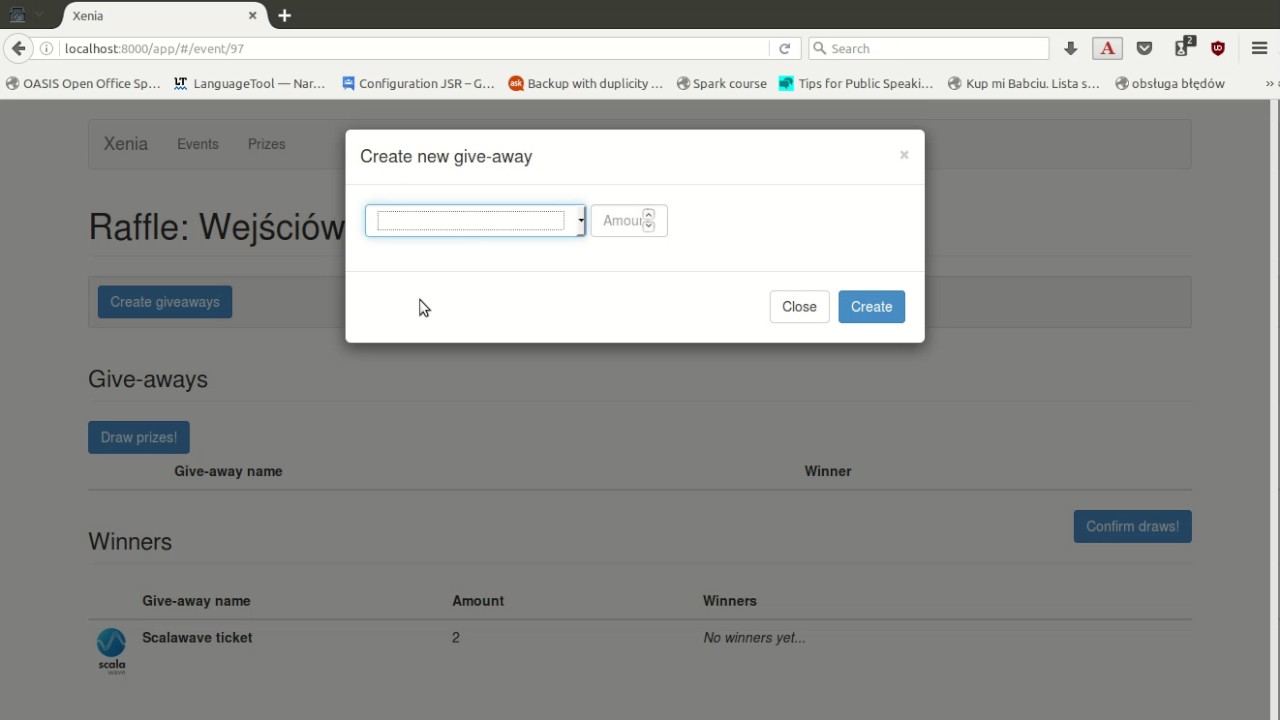1280x720 pixels.
Task: Click the Give-aways section heading
Action: [x=148, y=380]
